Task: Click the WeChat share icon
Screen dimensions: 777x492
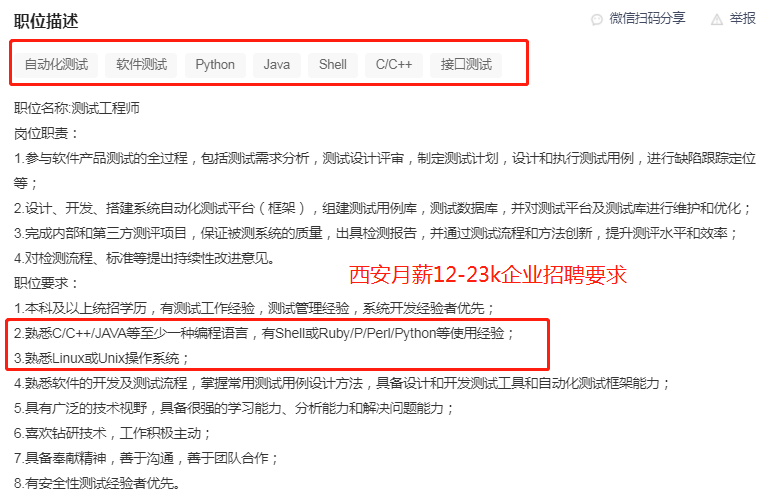Action: click(x=597, y=20)
